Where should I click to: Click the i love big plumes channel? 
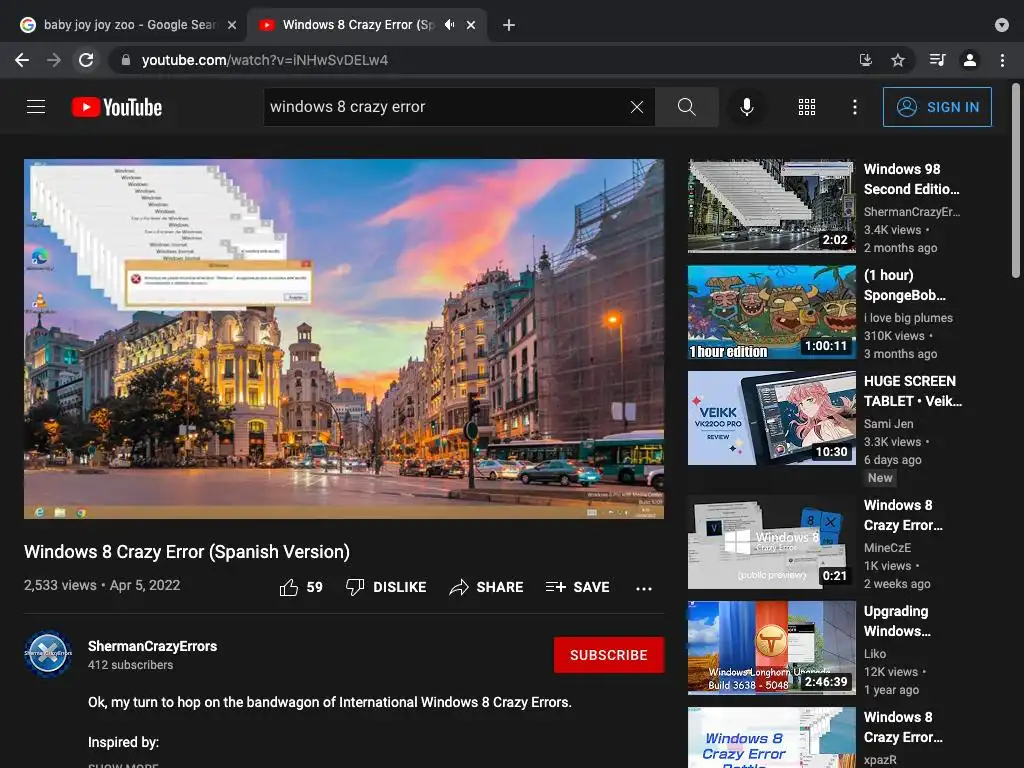click(908, 318)
